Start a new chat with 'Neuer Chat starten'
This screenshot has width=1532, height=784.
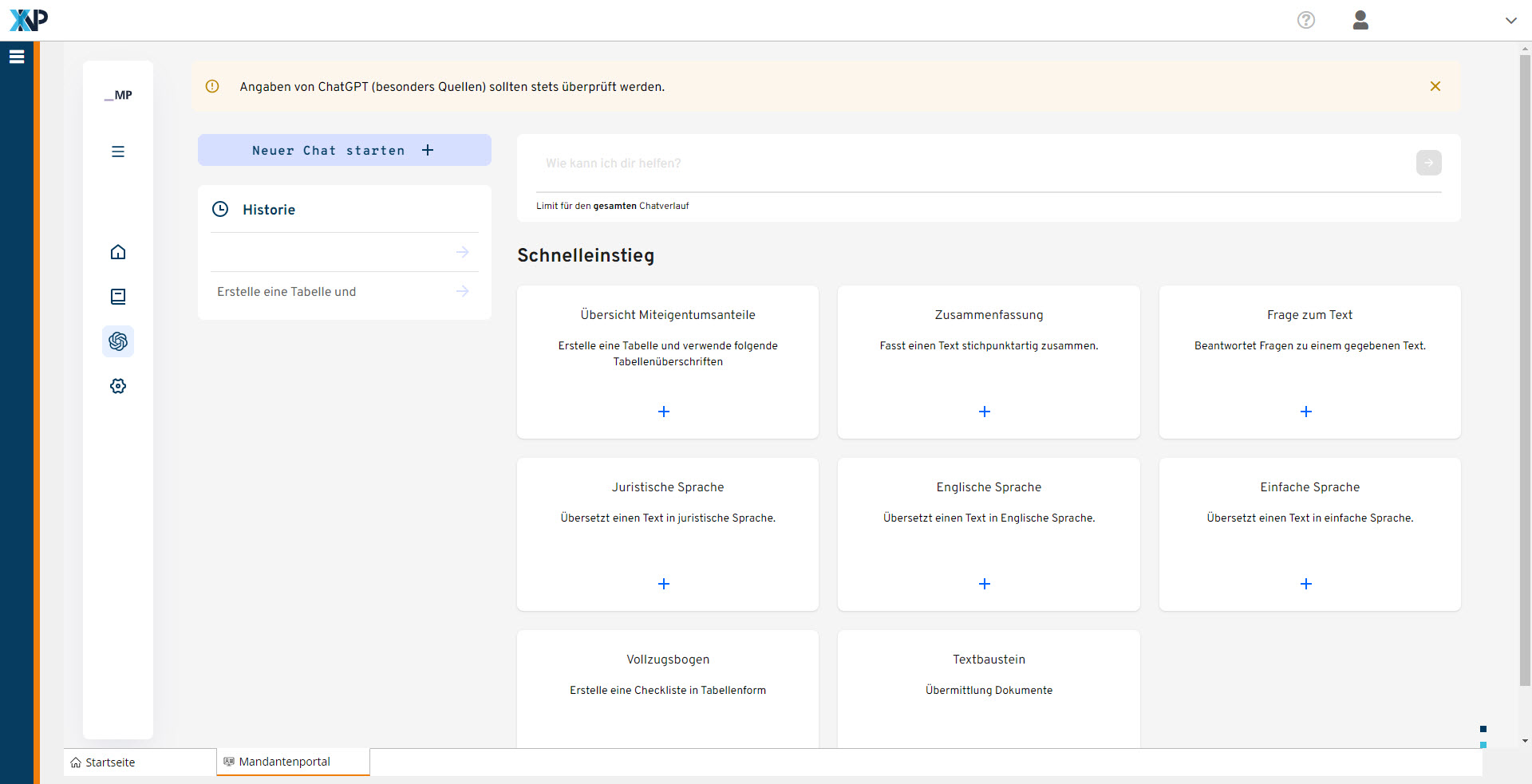point(344,150)
